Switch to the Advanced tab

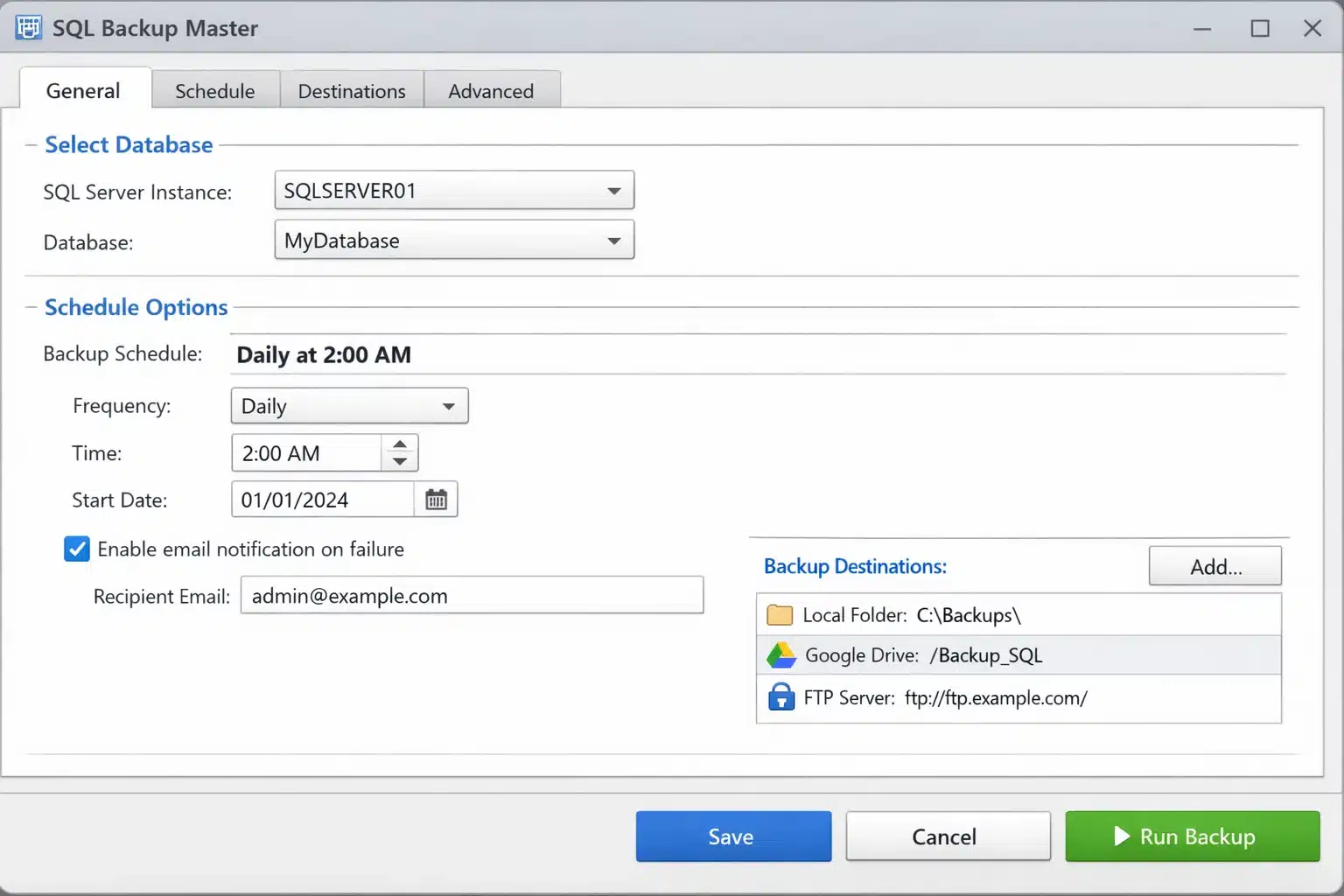[491, 89]
